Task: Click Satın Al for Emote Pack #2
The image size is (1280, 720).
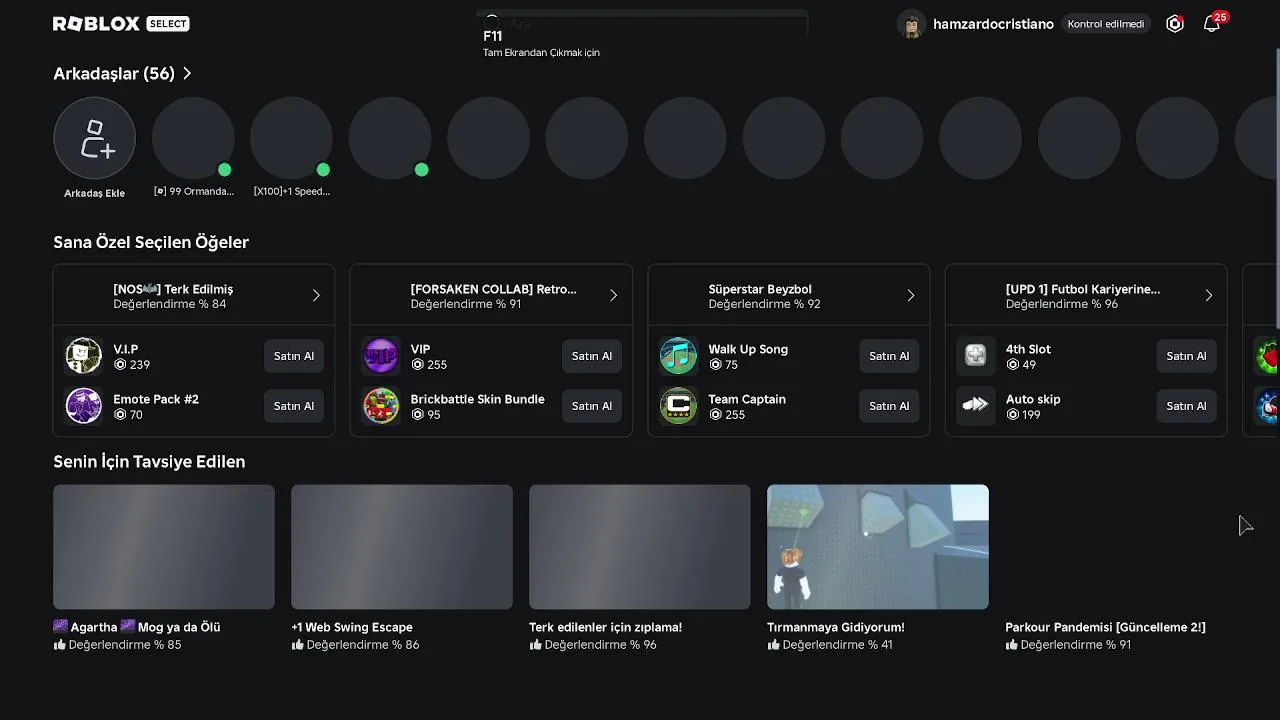Action: click(x=294, y=406)
